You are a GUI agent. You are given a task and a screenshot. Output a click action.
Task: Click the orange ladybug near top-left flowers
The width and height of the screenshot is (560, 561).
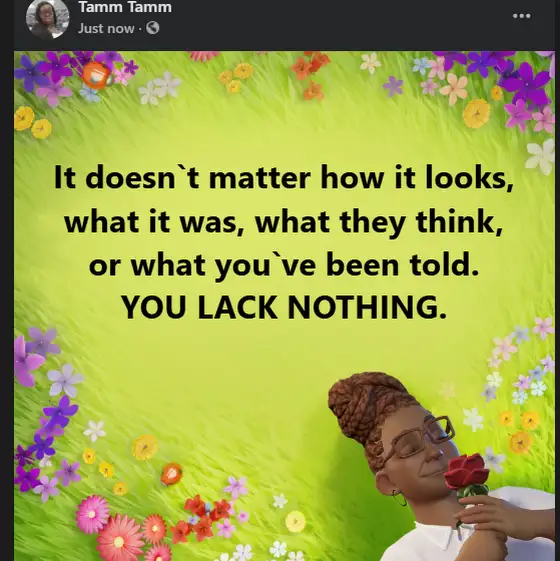click(x=97, y=77)
